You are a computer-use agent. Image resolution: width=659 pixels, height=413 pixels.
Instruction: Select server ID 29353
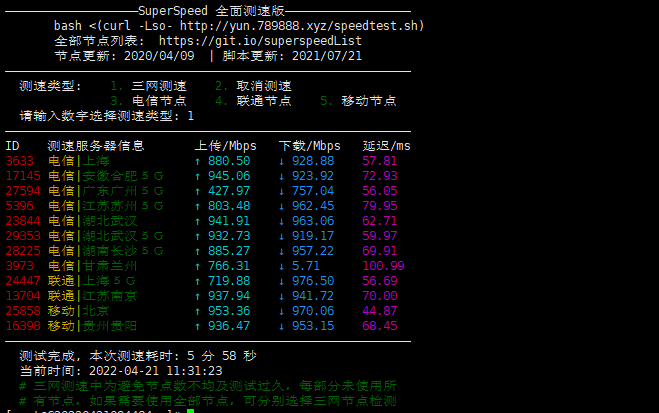23,236
